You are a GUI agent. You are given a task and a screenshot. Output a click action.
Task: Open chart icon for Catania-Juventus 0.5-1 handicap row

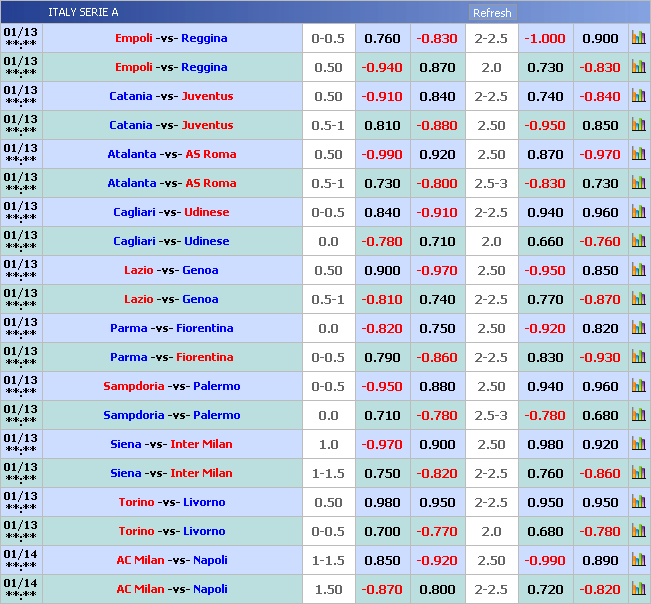[x=638, y=125]
